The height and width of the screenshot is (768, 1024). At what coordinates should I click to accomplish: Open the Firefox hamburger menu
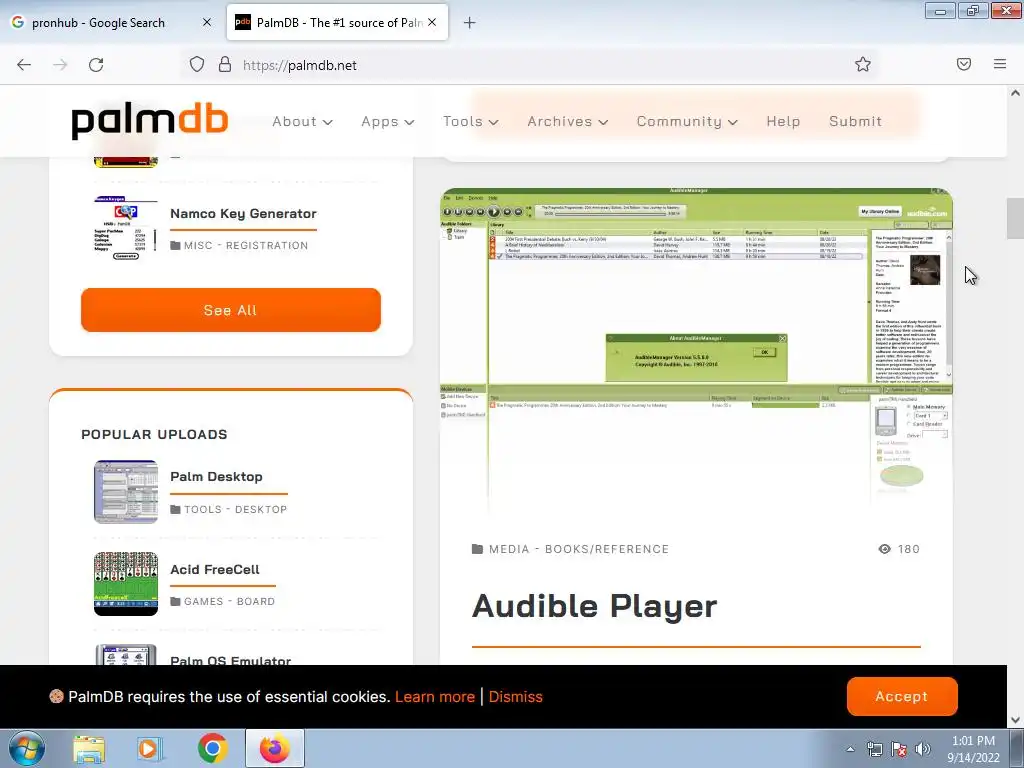pos(1000,64)
